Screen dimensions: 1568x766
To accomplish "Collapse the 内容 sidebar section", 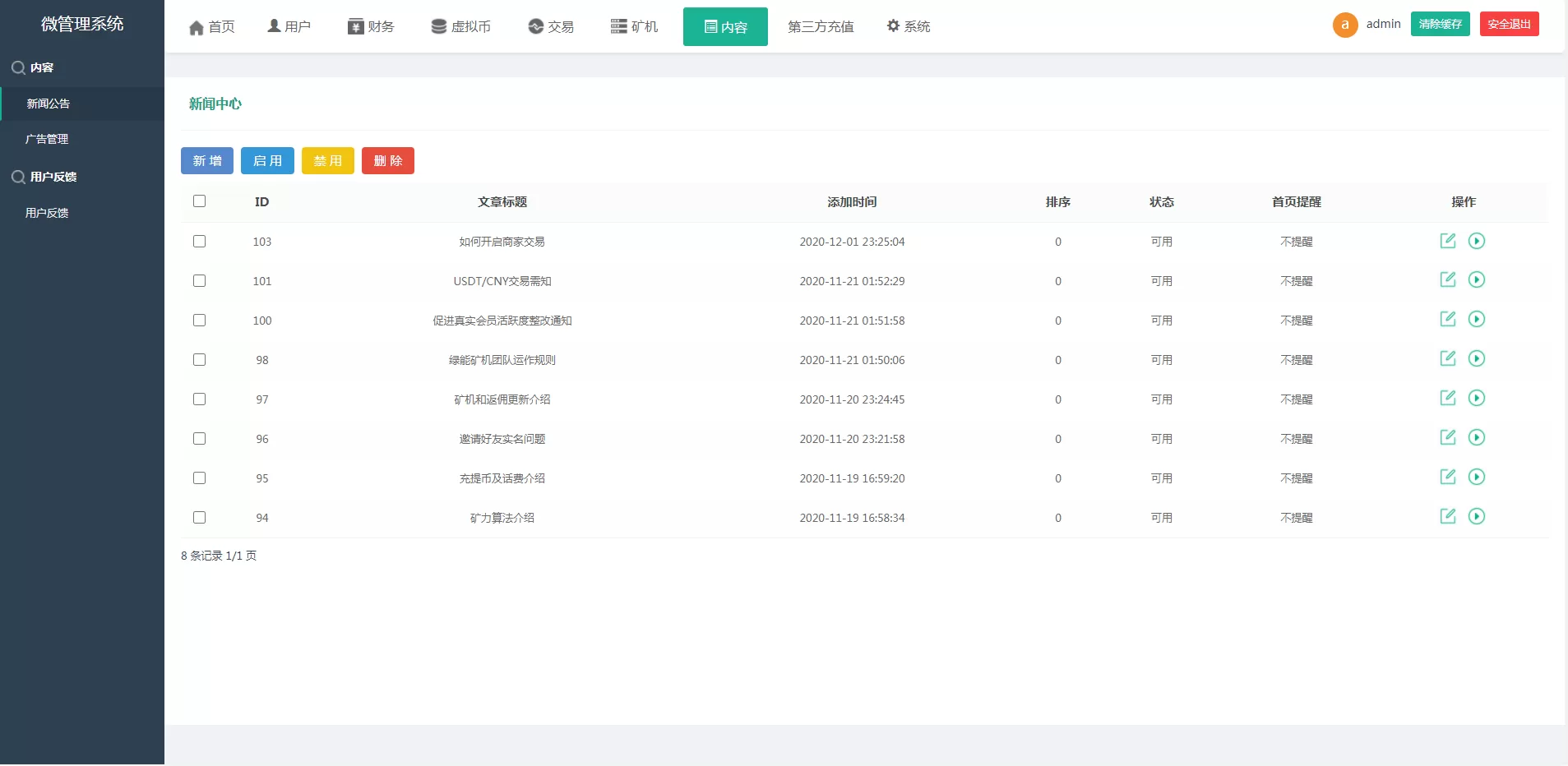I will (x=41, y=67).
